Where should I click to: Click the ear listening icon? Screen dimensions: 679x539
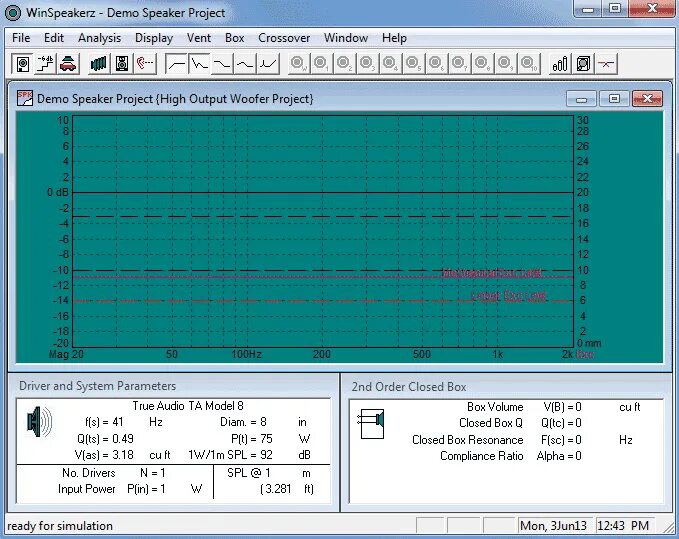click(x=145, y=64)
